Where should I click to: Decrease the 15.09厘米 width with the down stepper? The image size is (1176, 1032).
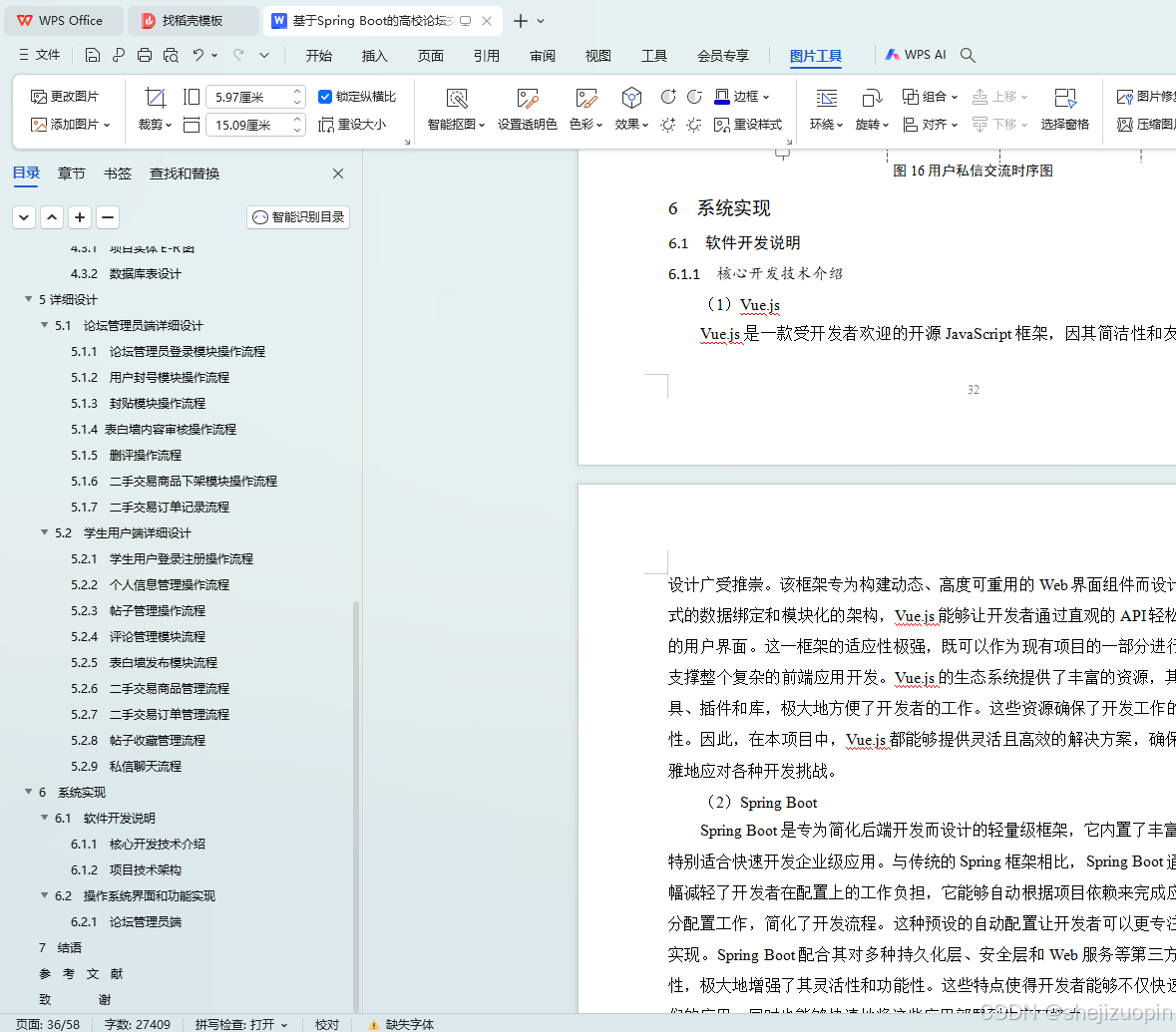298,130
